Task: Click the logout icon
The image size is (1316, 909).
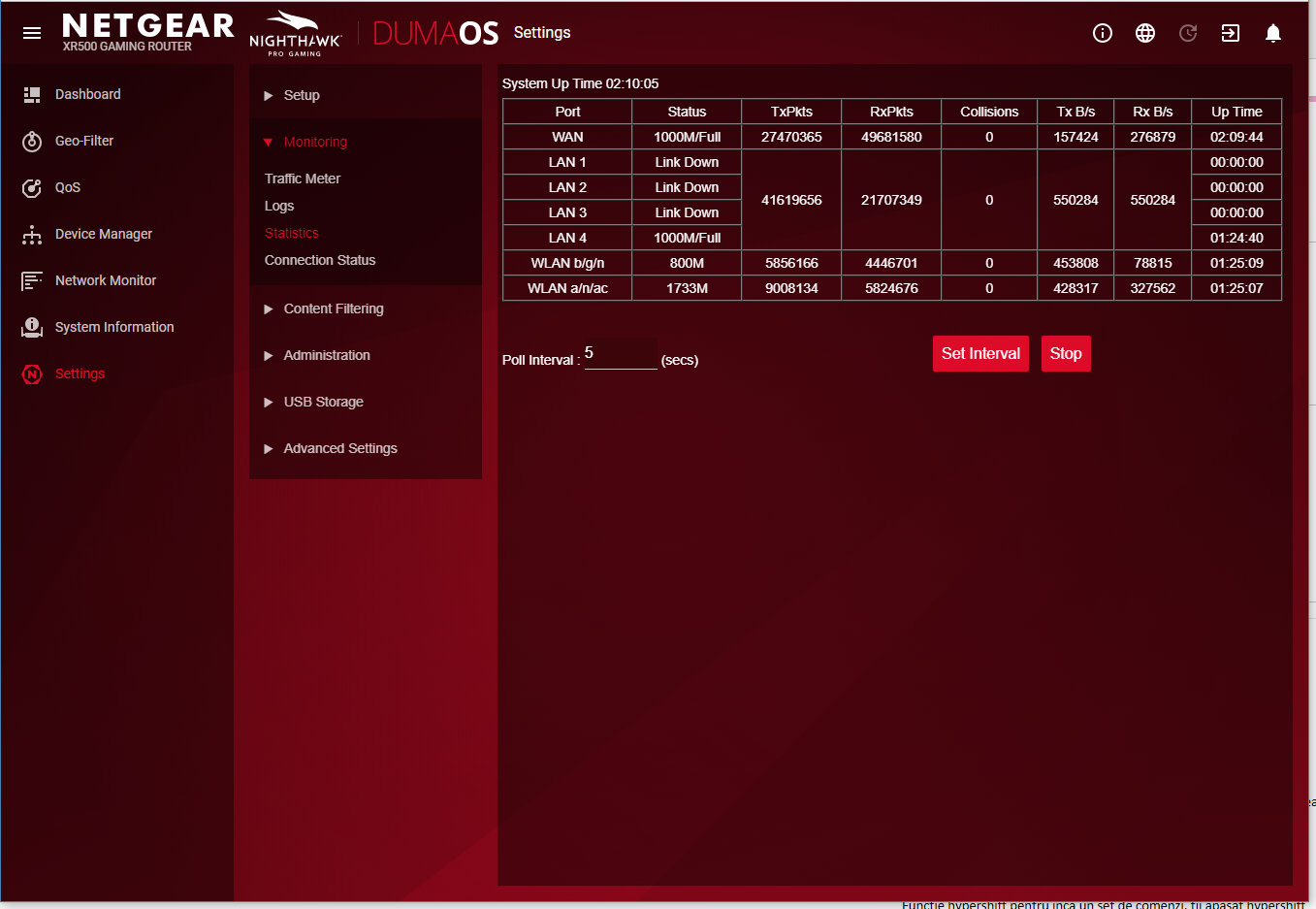Action: tap(1231, 33)
